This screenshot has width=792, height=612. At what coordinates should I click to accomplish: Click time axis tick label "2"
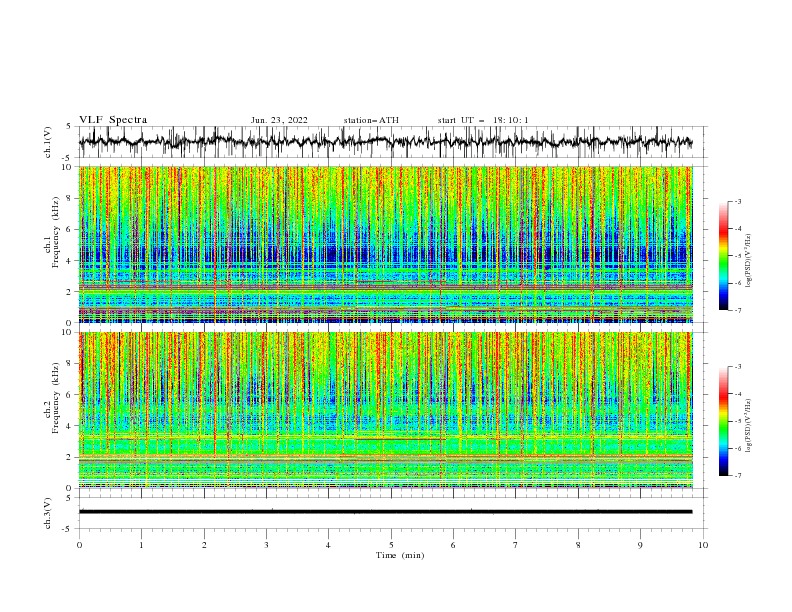204,545
